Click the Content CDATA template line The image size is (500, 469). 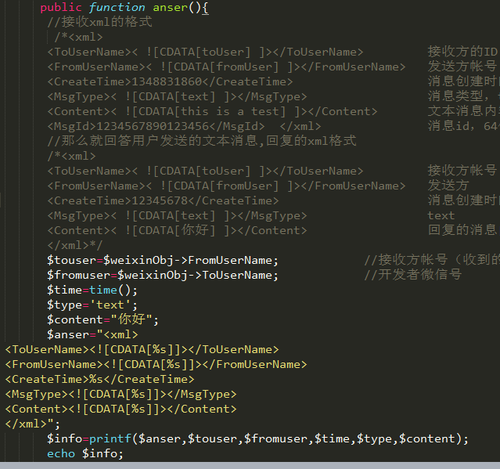[121, 409]
